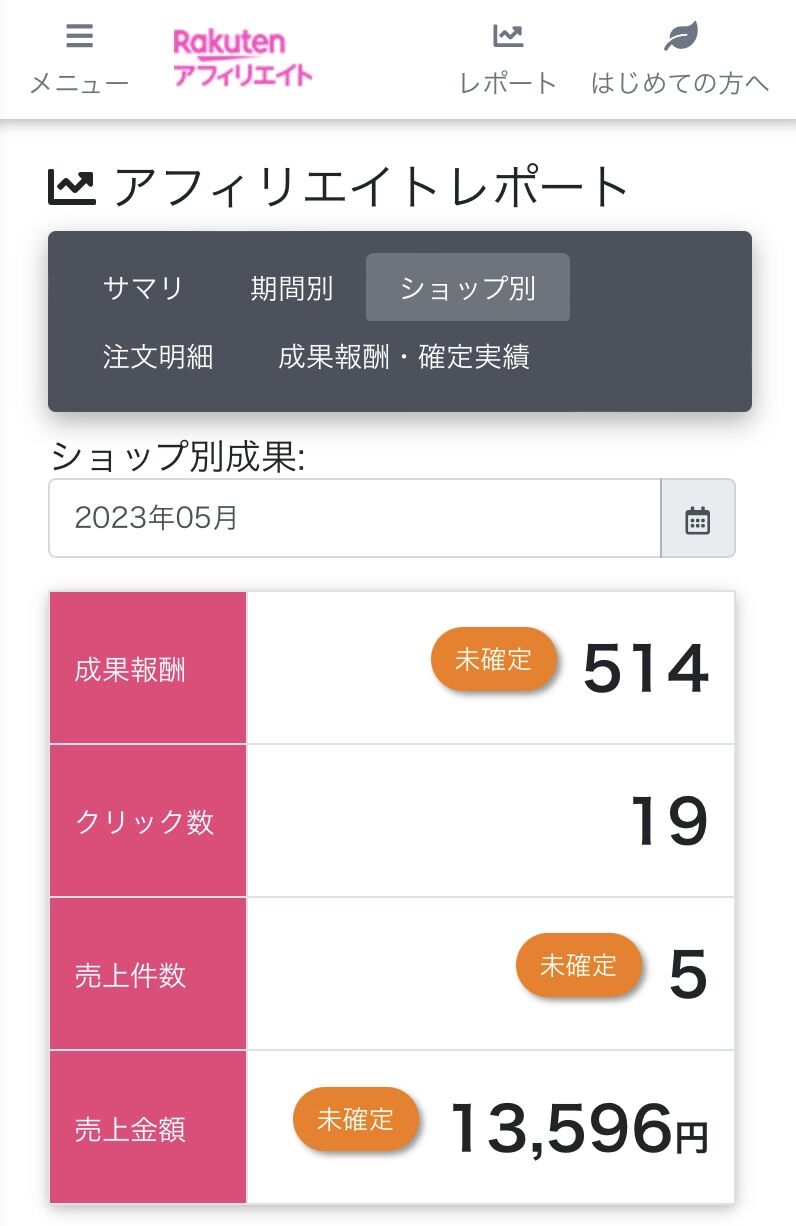This screenshot has height=1226, width=796.
Task: Switch to the 期間別 tab
Action: (x=291, y=288)
